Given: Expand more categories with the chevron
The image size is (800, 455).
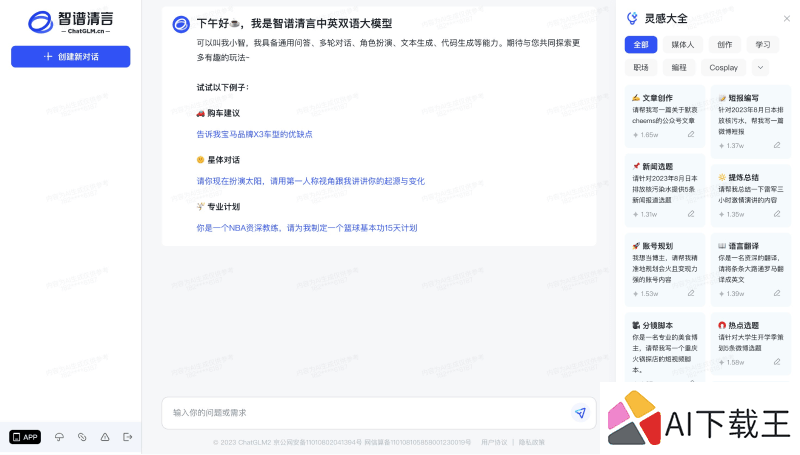Looking at the screenshot, I should click(760, 68).
